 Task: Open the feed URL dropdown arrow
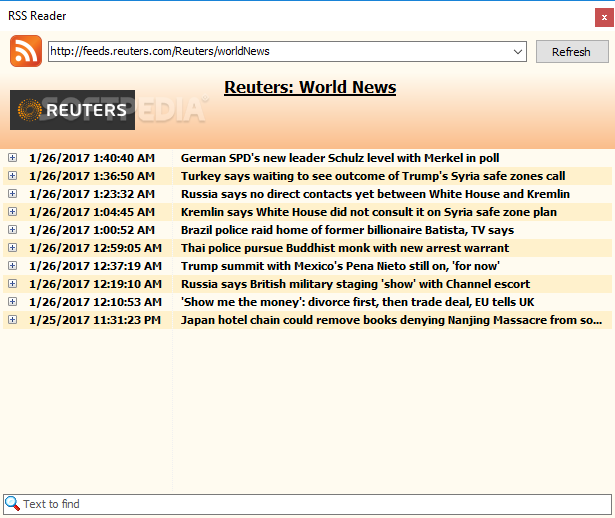pos(518,51)
